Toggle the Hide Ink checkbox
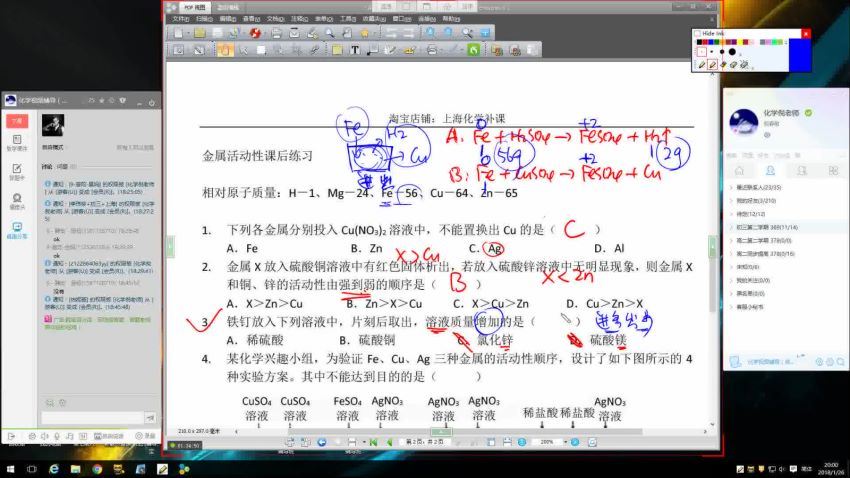This screenshot has width=850, height=478. point(697,33)
